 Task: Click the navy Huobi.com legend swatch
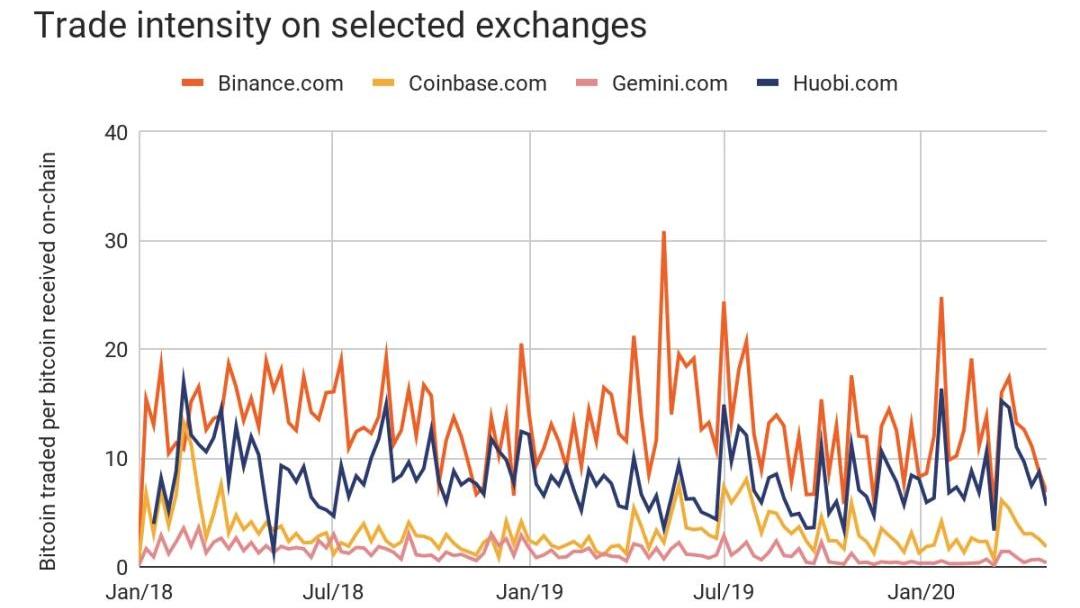tap(768, 83)
